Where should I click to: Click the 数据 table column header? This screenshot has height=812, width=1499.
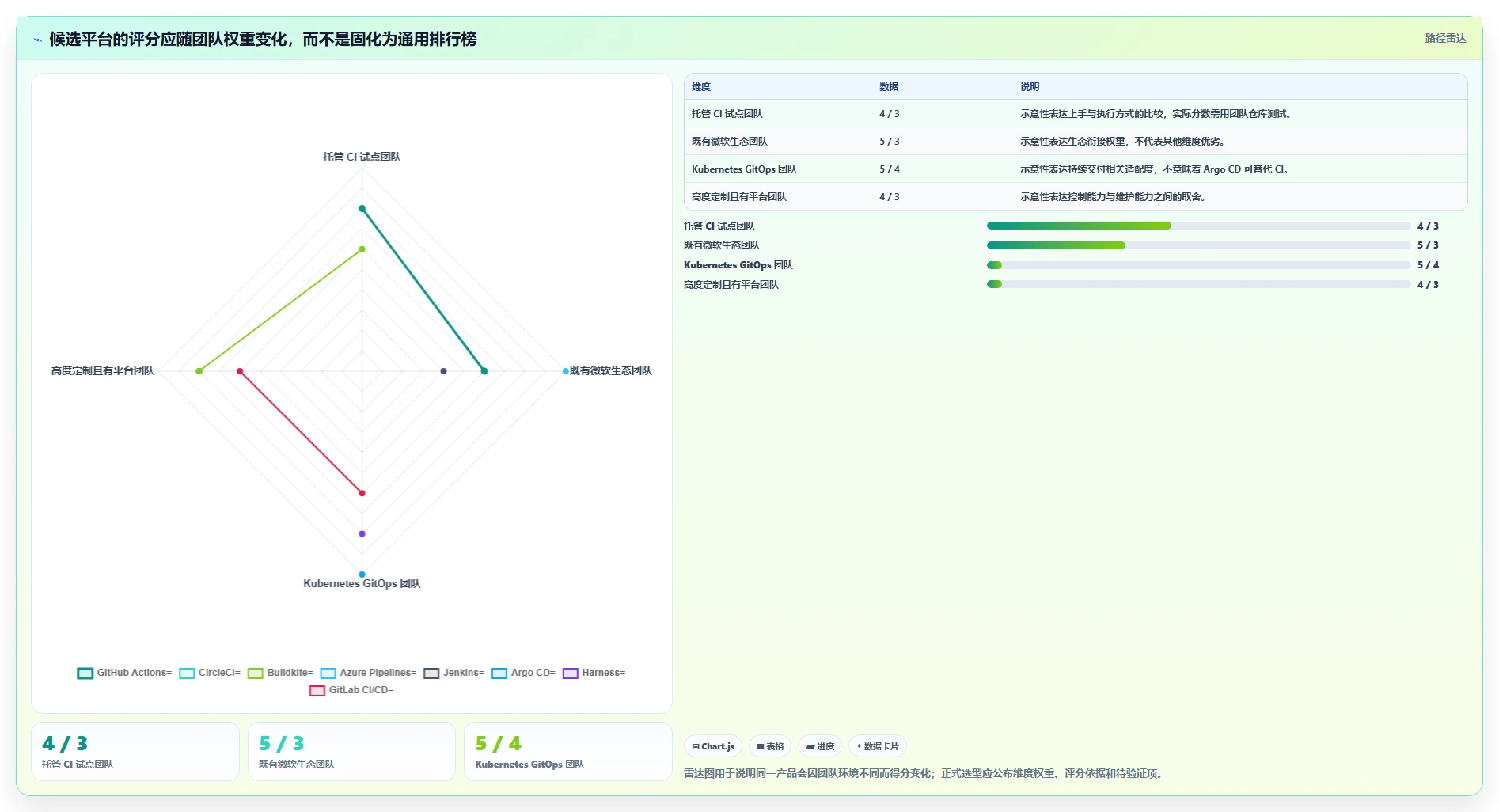click(x=889, y=87)
